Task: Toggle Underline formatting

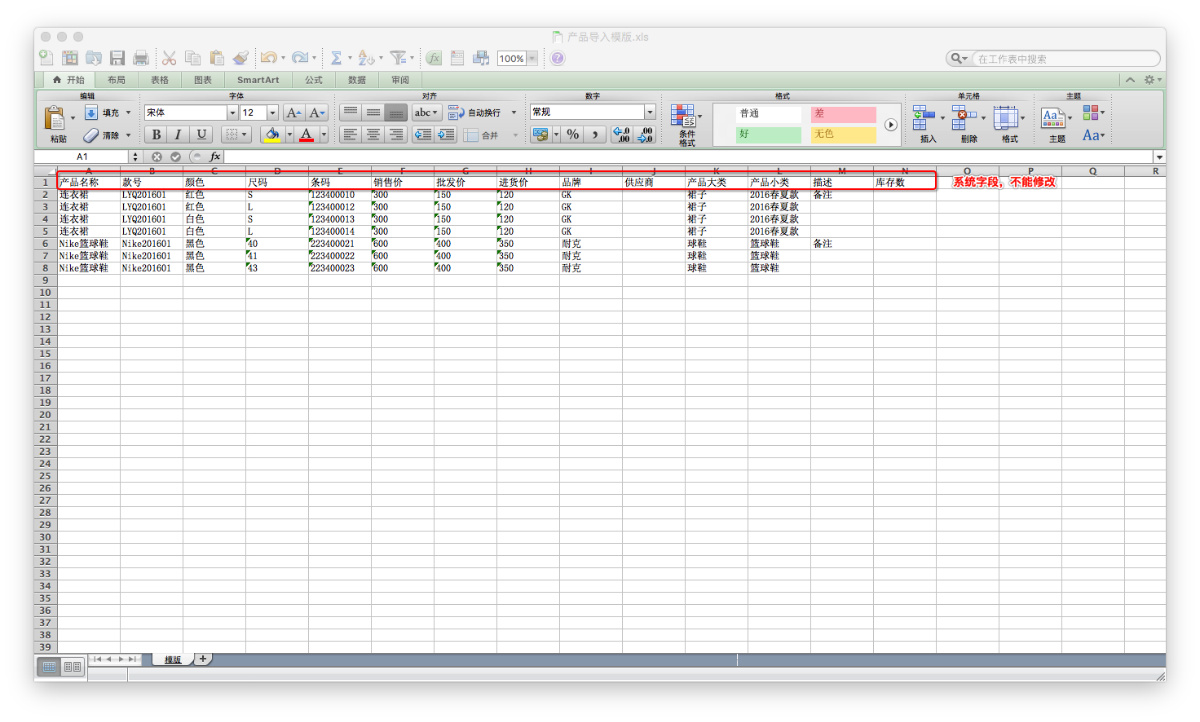Action: pos(201,134)
